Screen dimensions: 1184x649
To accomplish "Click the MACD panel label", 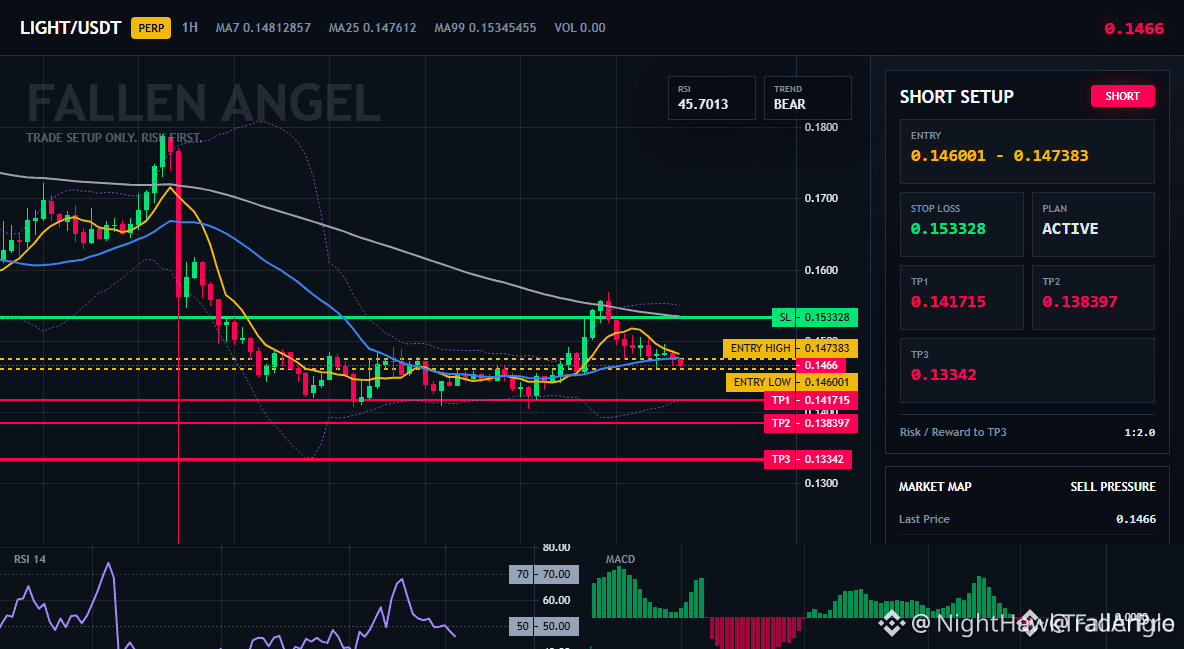I will click(x=620, y=559).
